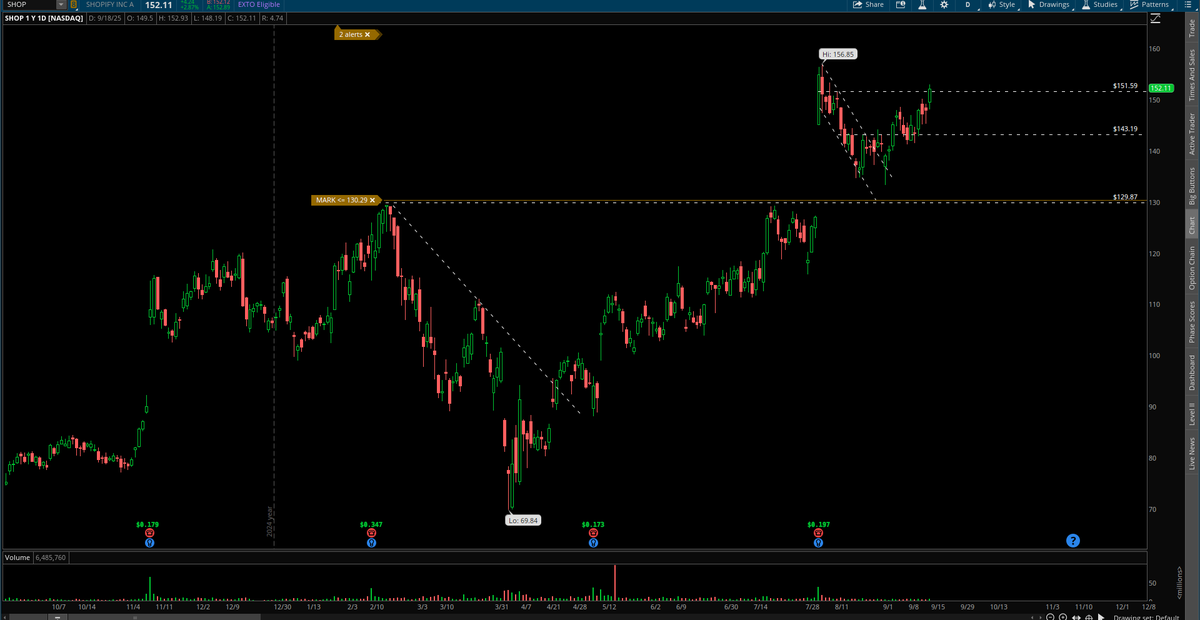
Task: Click the earnings icon under $0.347
Action: [x=371, y=535]
